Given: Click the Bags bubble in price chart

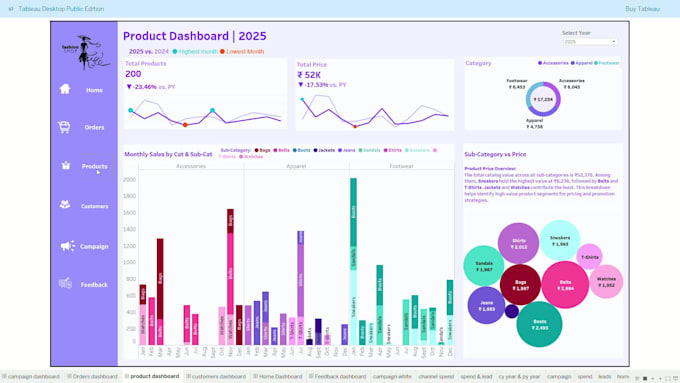Looking at the screenshot, I should tap(520, 285).
